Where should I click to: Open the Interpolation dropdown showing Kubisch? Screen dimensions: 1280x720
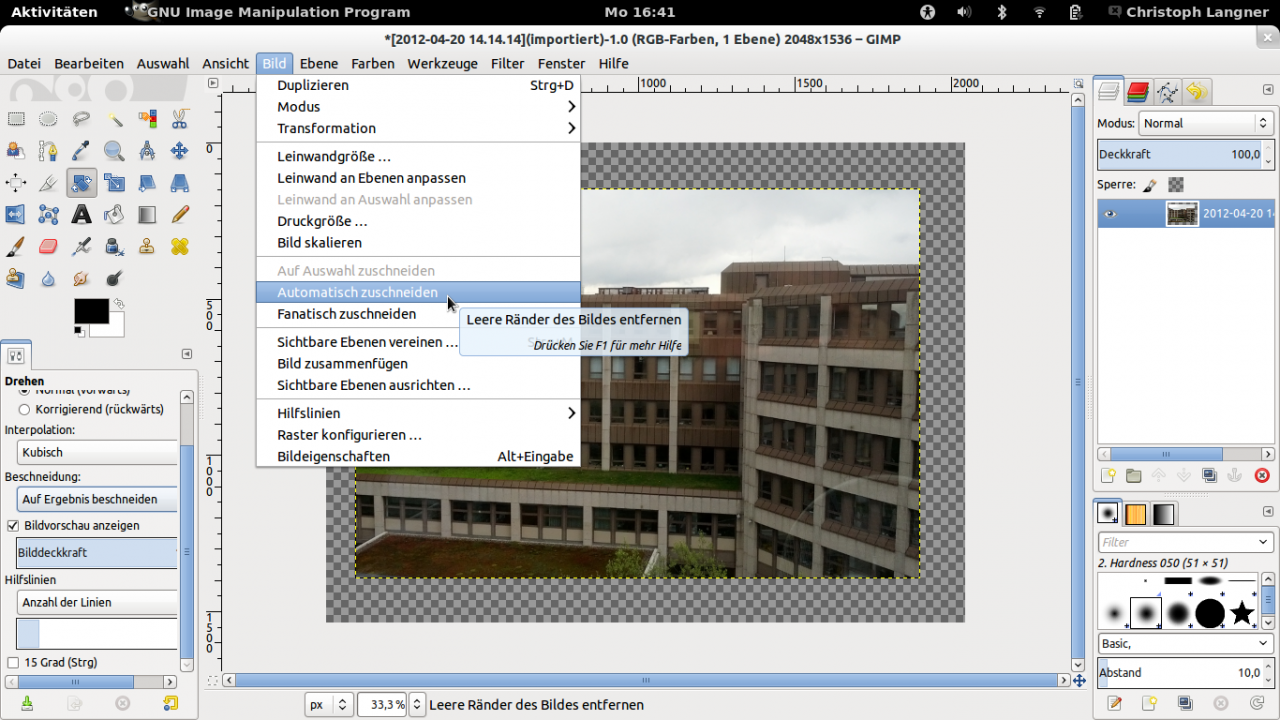click(98, 452)
